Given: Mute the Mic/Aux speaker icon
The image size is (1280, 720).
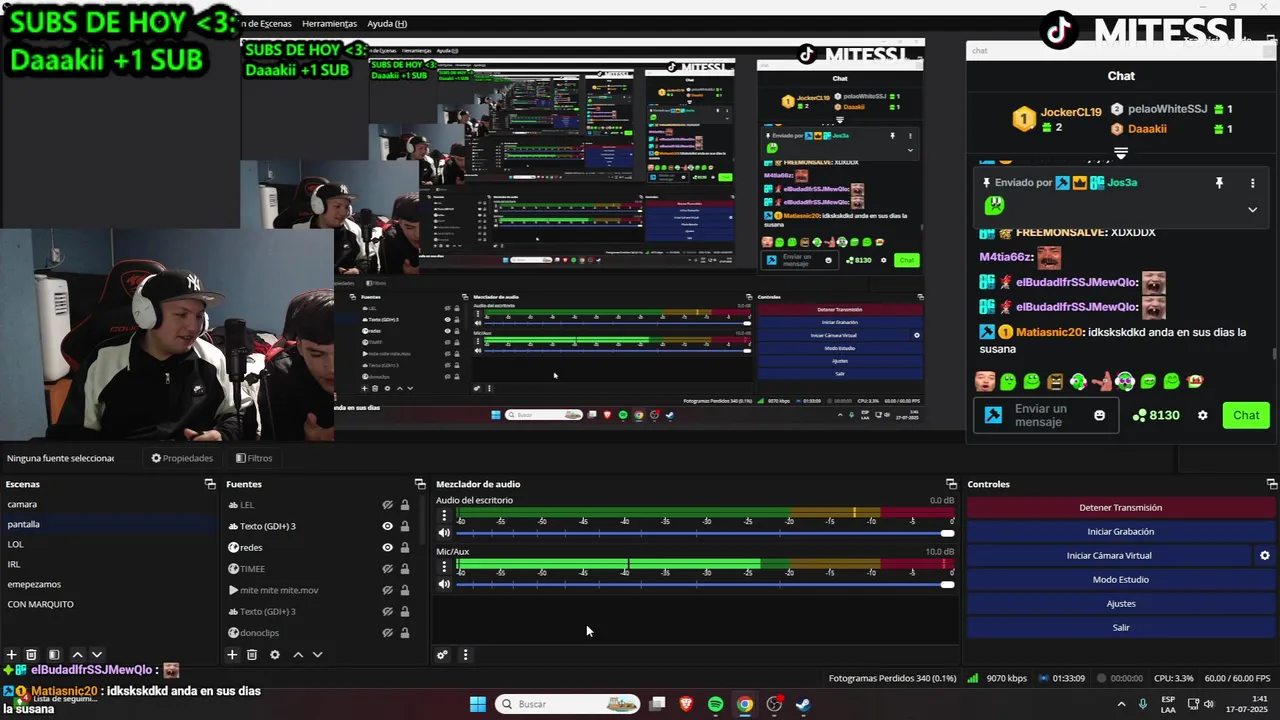Looking at the screenshot, I should tap(445, 584).
